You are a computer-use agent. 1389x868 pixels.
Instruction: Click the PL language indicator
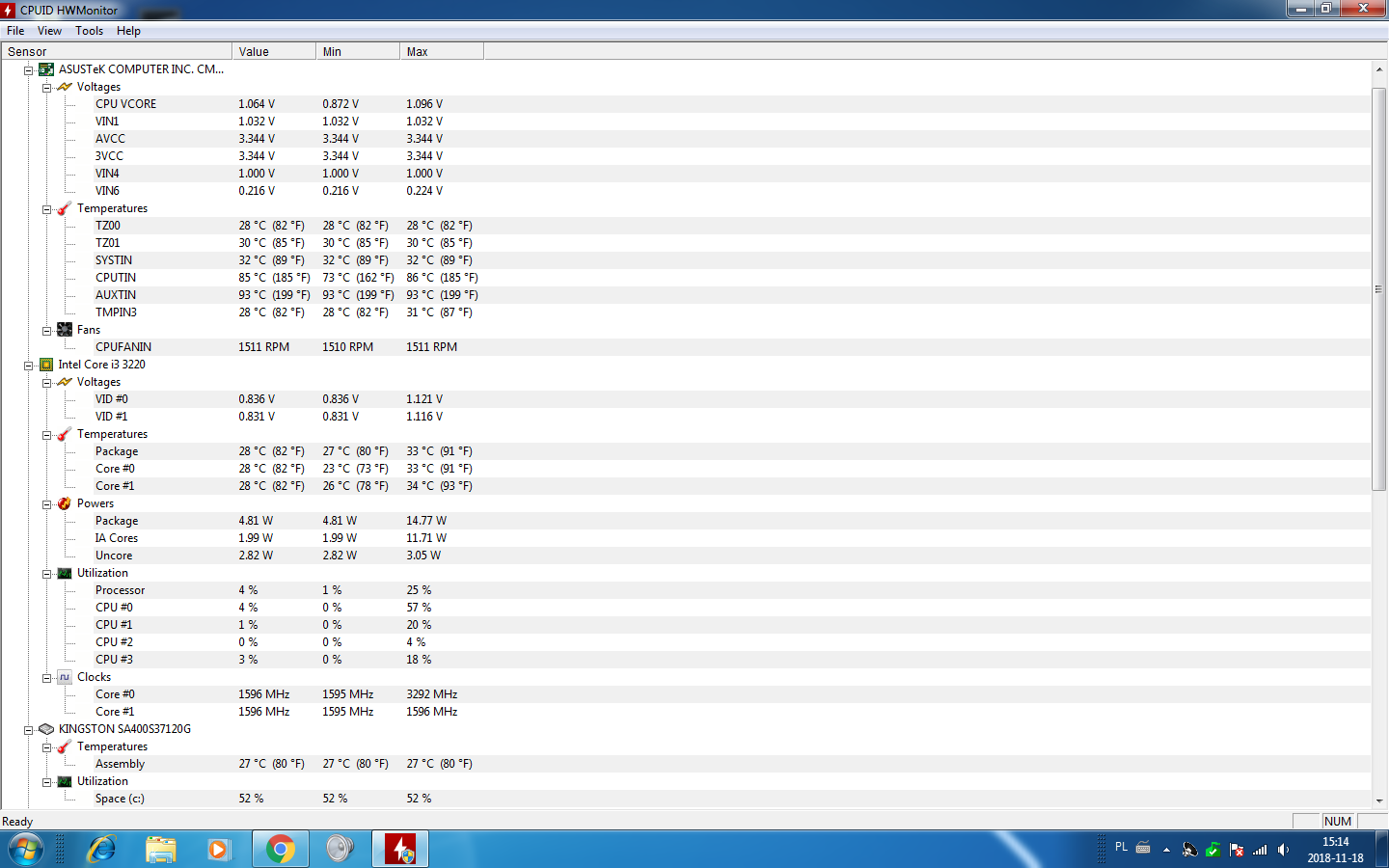[x=1121, y=847]
